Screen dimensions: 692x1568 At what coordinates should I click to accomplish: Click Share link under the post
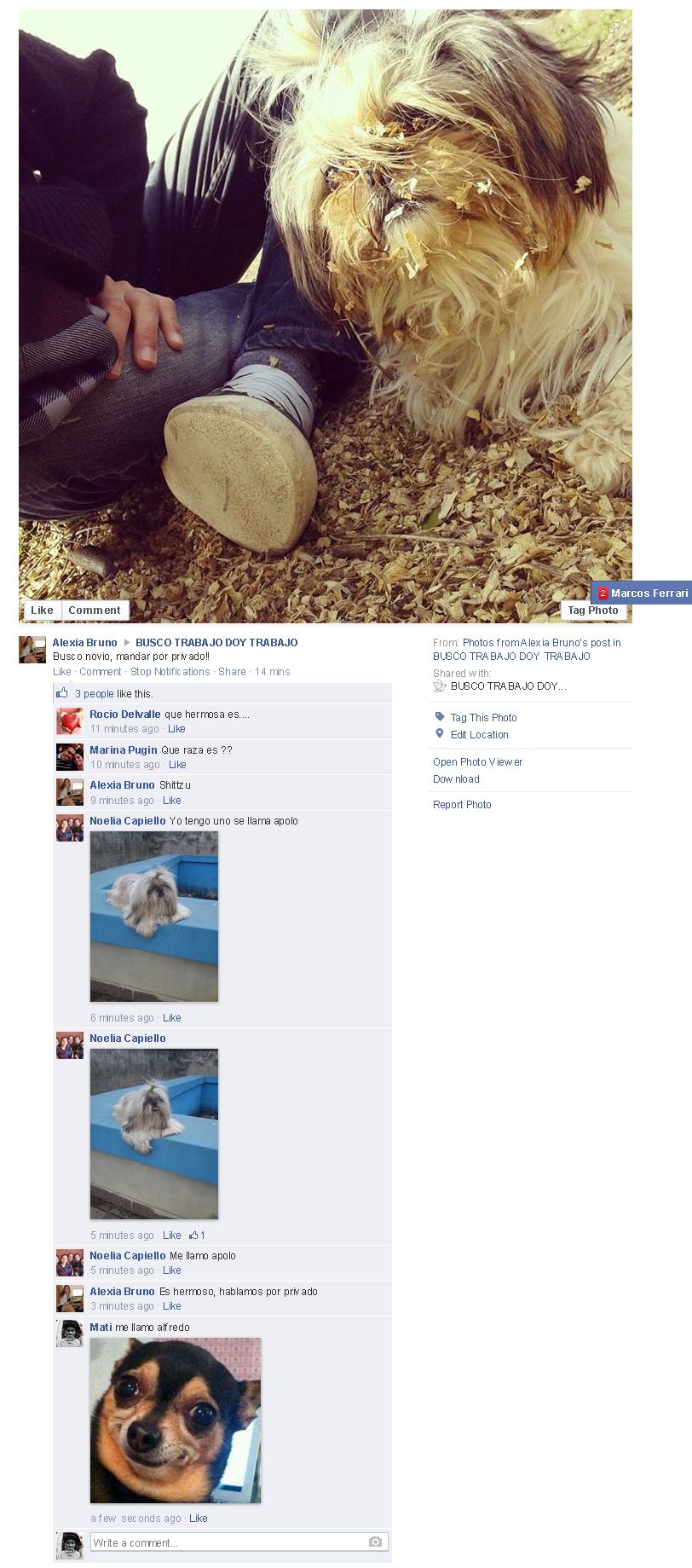232,672
